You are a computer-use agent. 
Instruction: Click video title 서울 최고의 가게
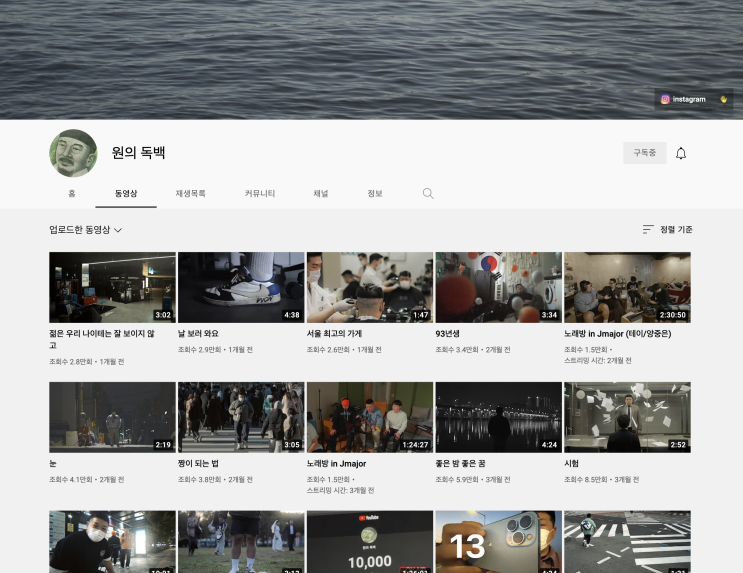point(334,334)
